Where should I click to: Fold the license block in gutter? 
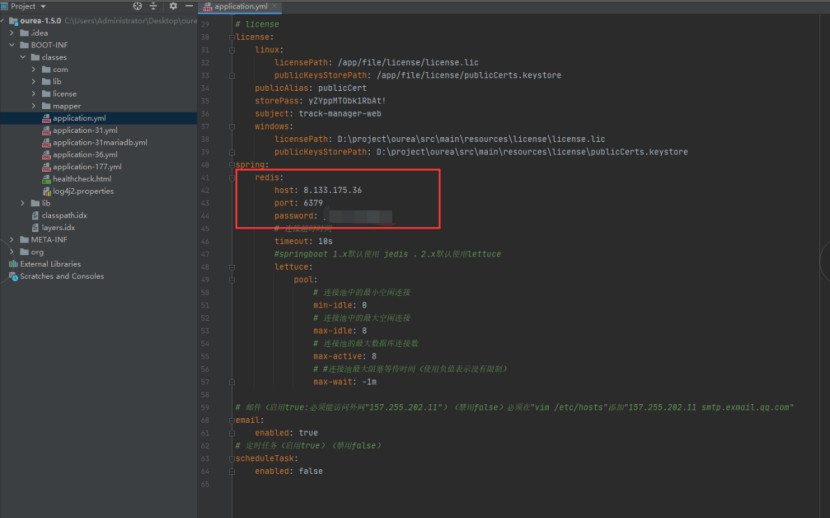231,37
